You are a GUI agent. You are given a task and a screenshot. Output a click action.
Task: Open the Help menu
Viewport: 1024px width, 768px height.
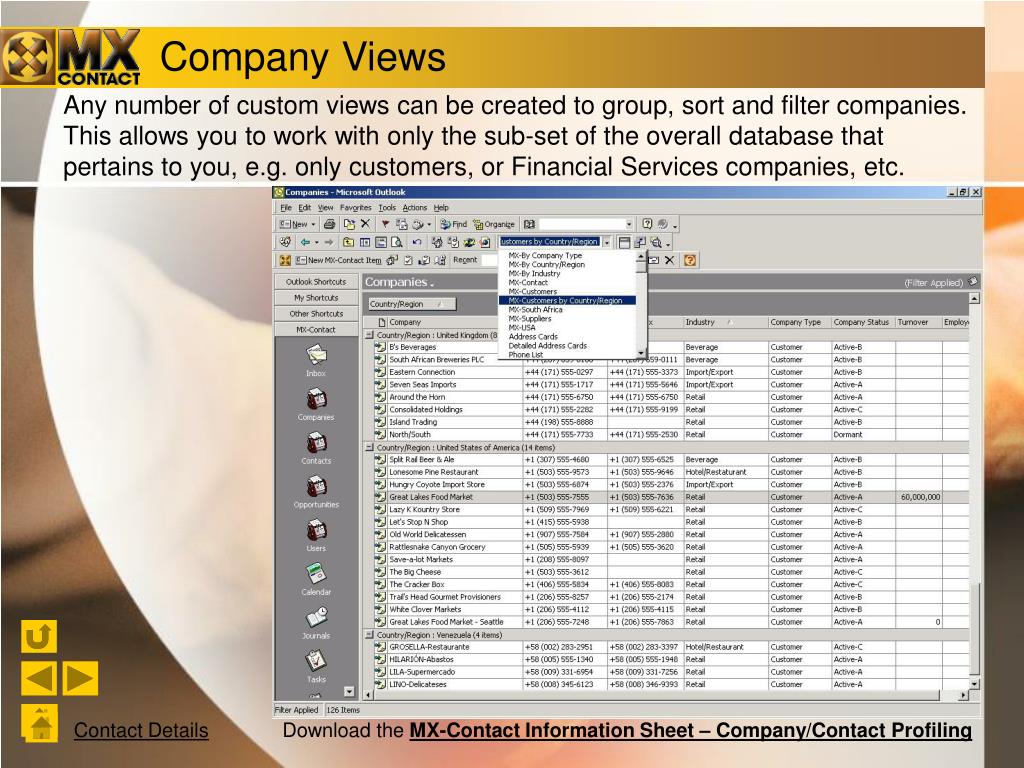coord(441,208)
